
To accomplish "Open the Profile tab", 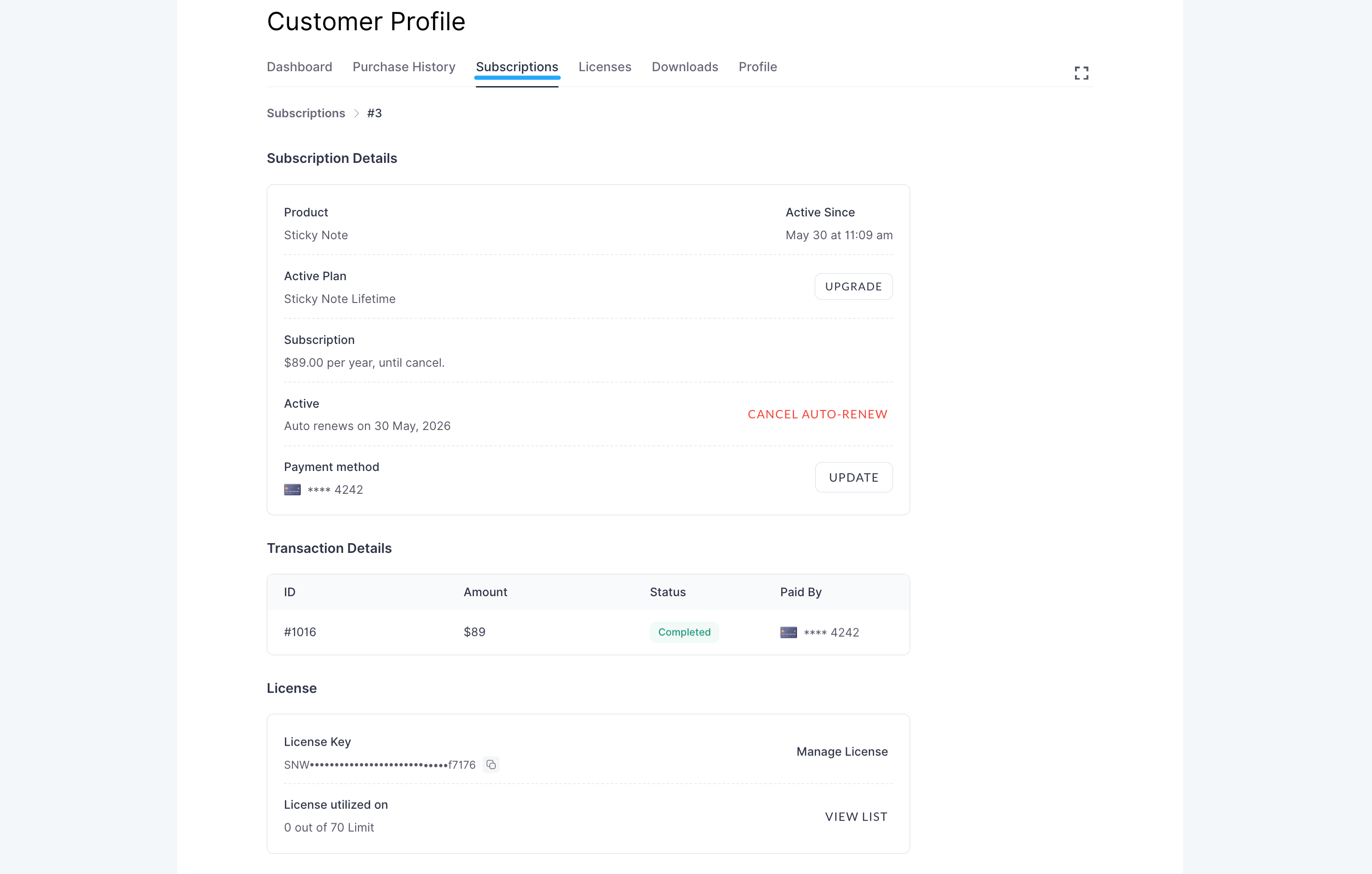I will click(758, 67).
